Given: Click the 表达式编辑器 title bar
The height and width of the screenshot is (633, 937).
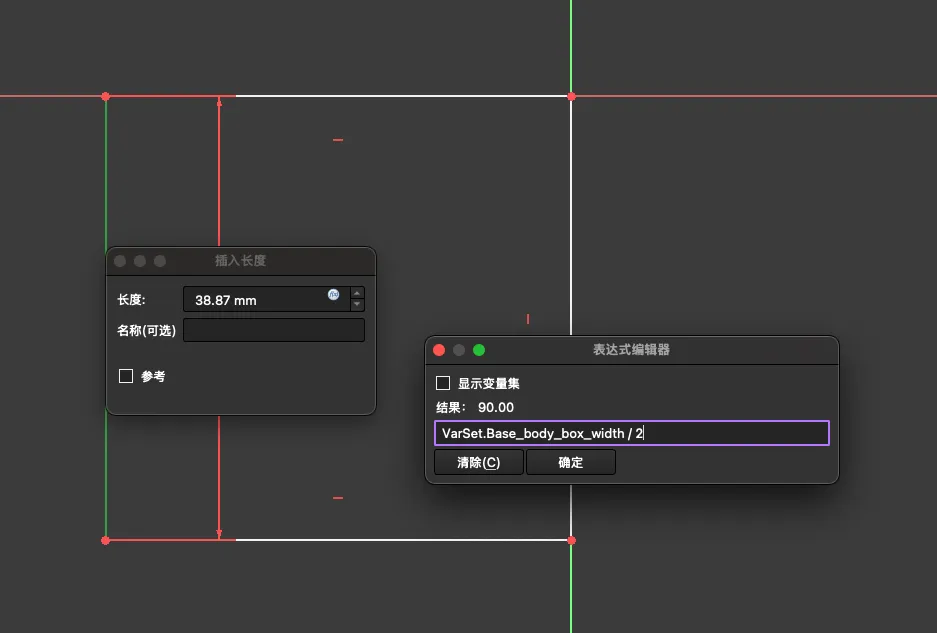Looking at the screenshot, I should [x=631, y=350].
